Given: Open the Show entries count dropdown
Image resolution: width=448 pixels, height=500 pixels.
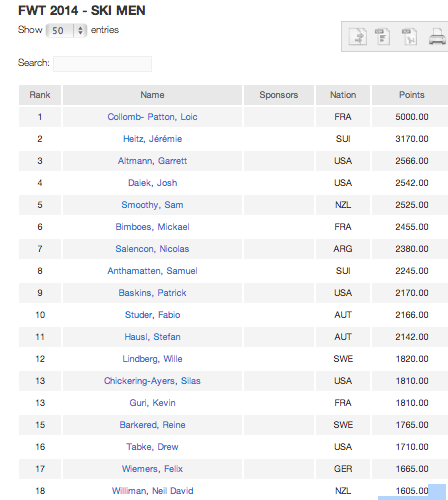Looking at the screenshot, I should 66,31.
